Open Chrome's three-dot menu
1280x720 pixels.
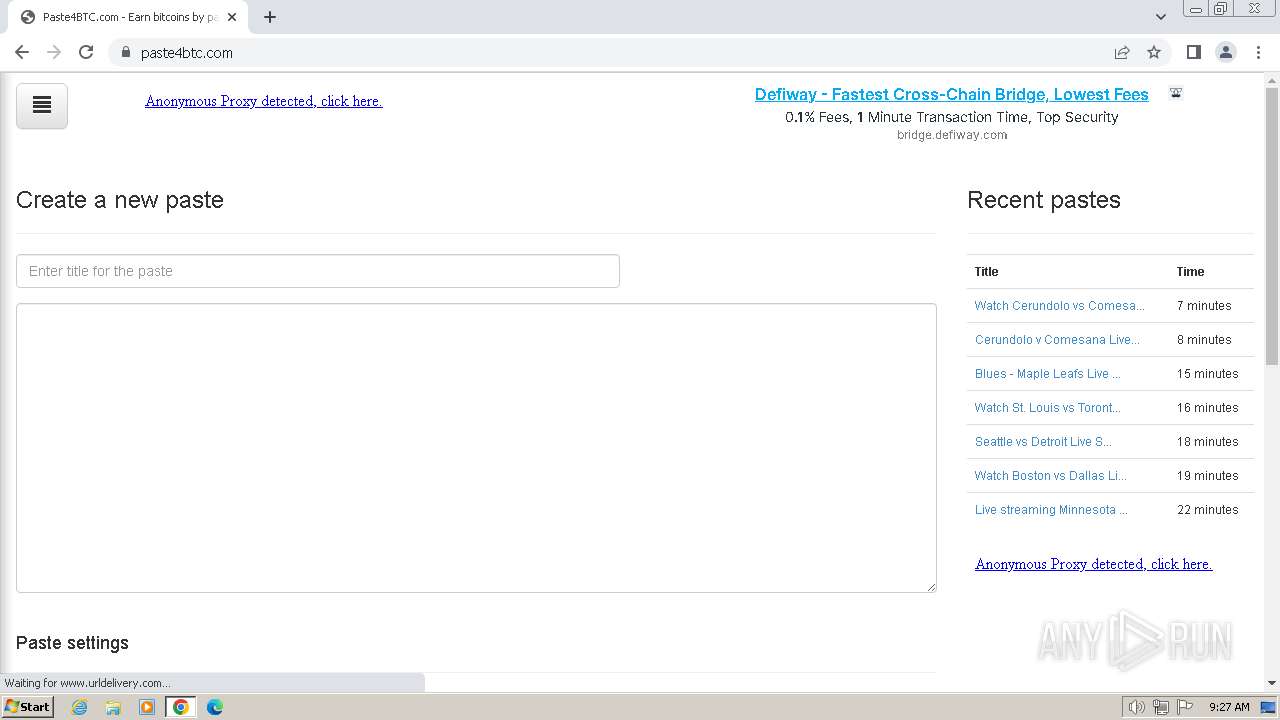(x=1258, y=52)
